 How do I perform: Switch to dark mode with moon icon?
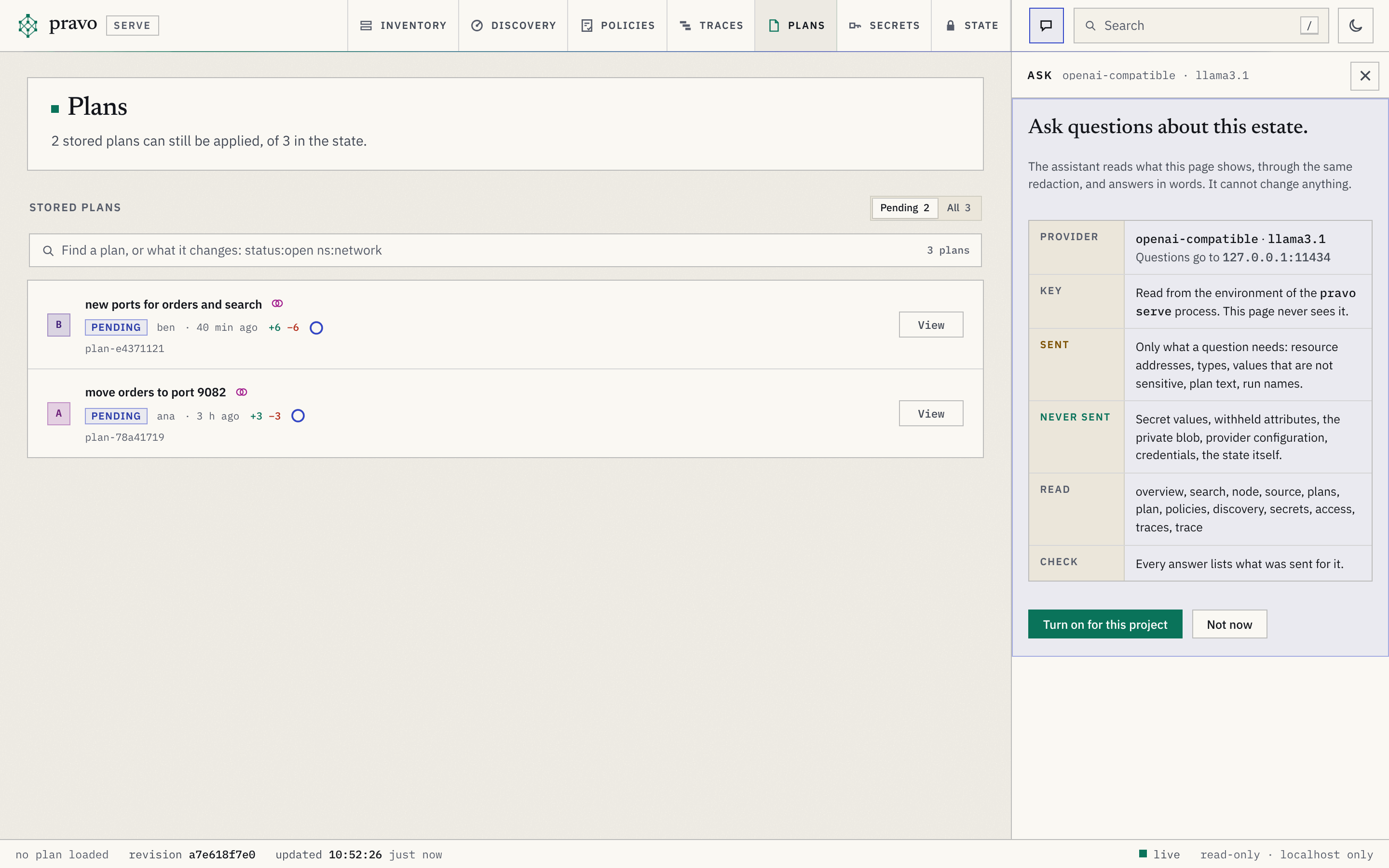(x=1355, y=25)
